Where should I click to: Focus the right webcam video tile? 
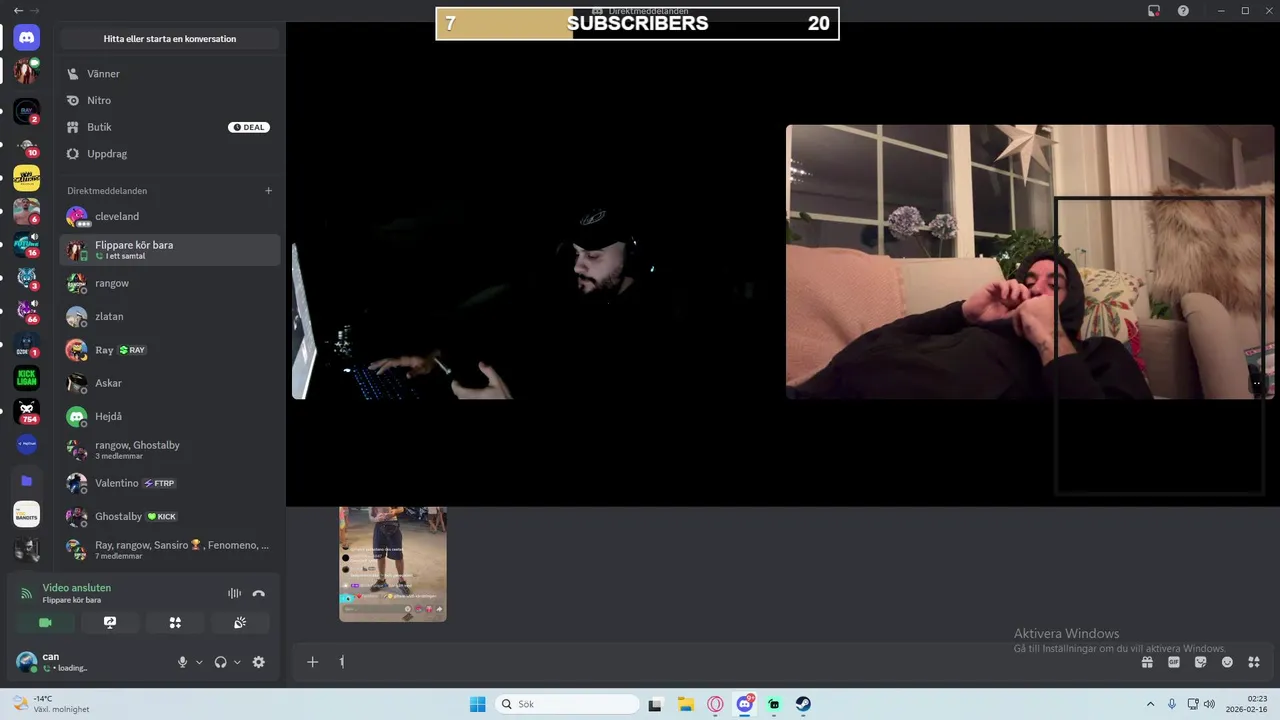(x=1030, y=262)
